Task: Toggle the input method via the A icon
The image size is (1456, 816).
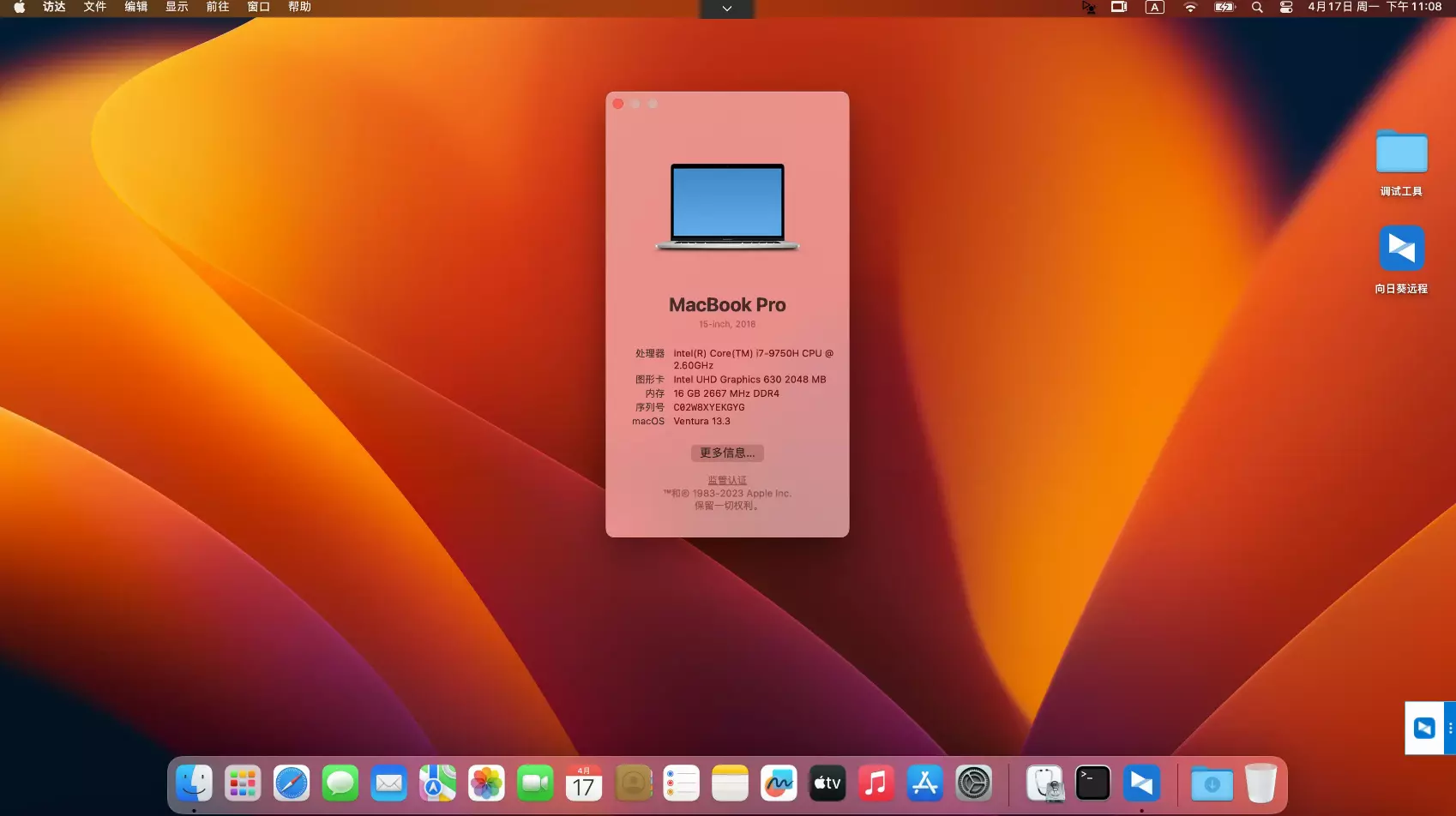Action: pyautogui.click(x=1154, y=8)
